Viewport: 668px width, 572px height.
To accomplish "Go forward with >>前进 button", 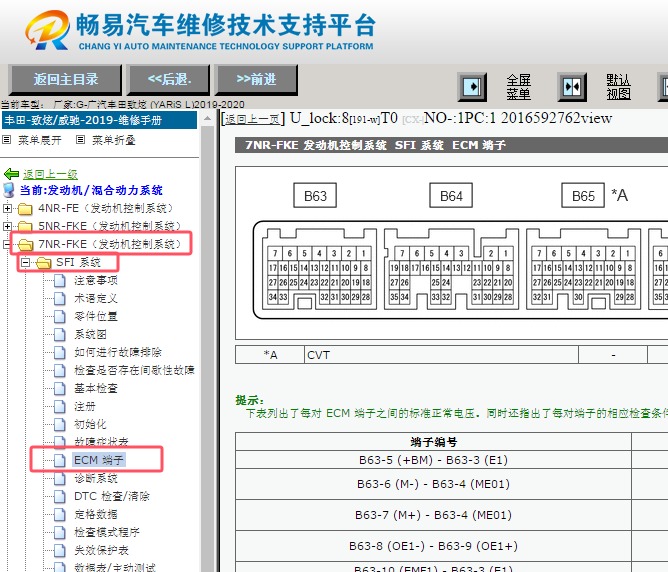I will [256, 80].
